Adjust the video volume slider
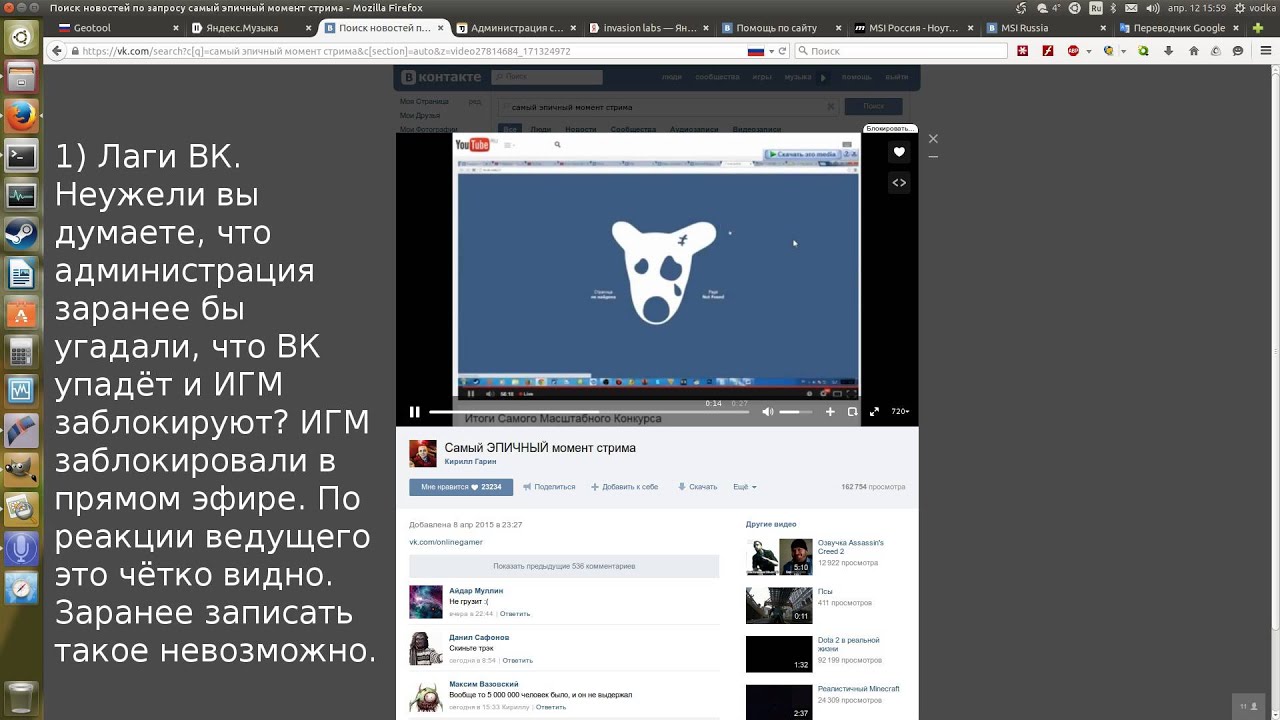1280x720 pixels. 796,412
